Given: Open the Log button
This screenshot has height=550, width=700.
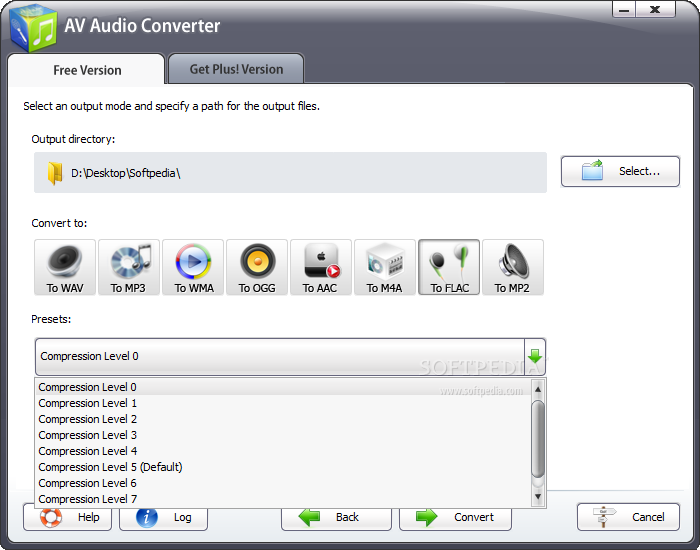Looking at the screenshot, I should (163, 517).
